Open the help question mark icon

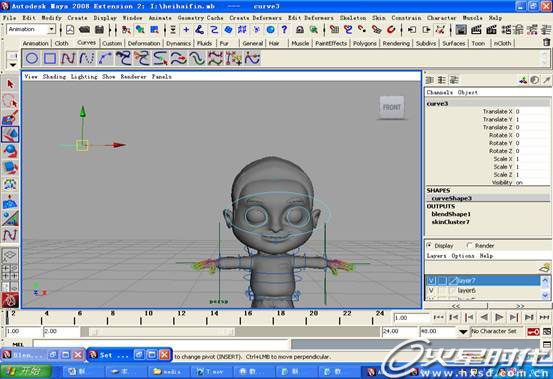coord(284,30)
